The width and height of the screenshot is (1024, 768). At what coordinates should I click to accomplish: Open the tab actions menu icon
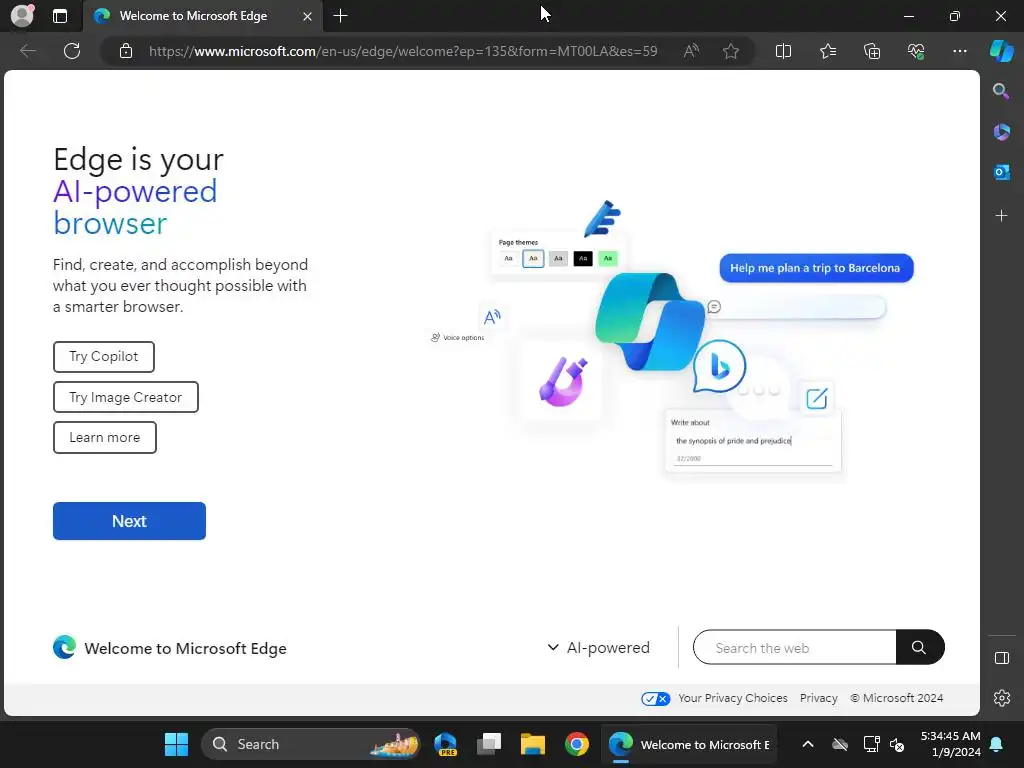click(x=59, y=16)
